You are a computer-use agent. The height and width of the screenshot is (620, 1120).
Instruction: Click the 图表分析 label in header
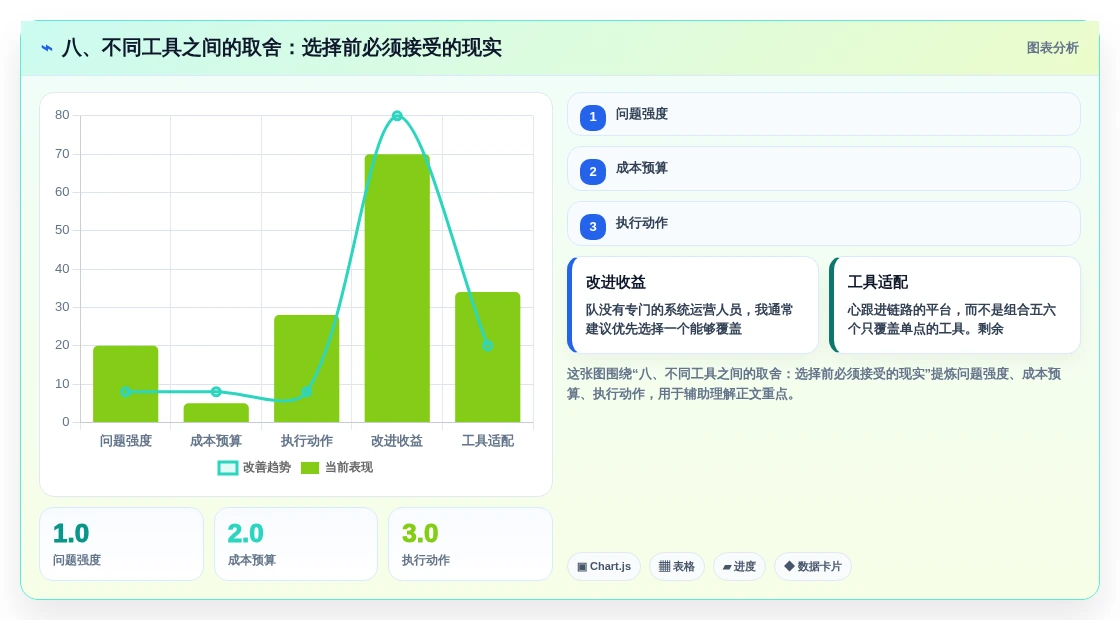coord(1052,48)
